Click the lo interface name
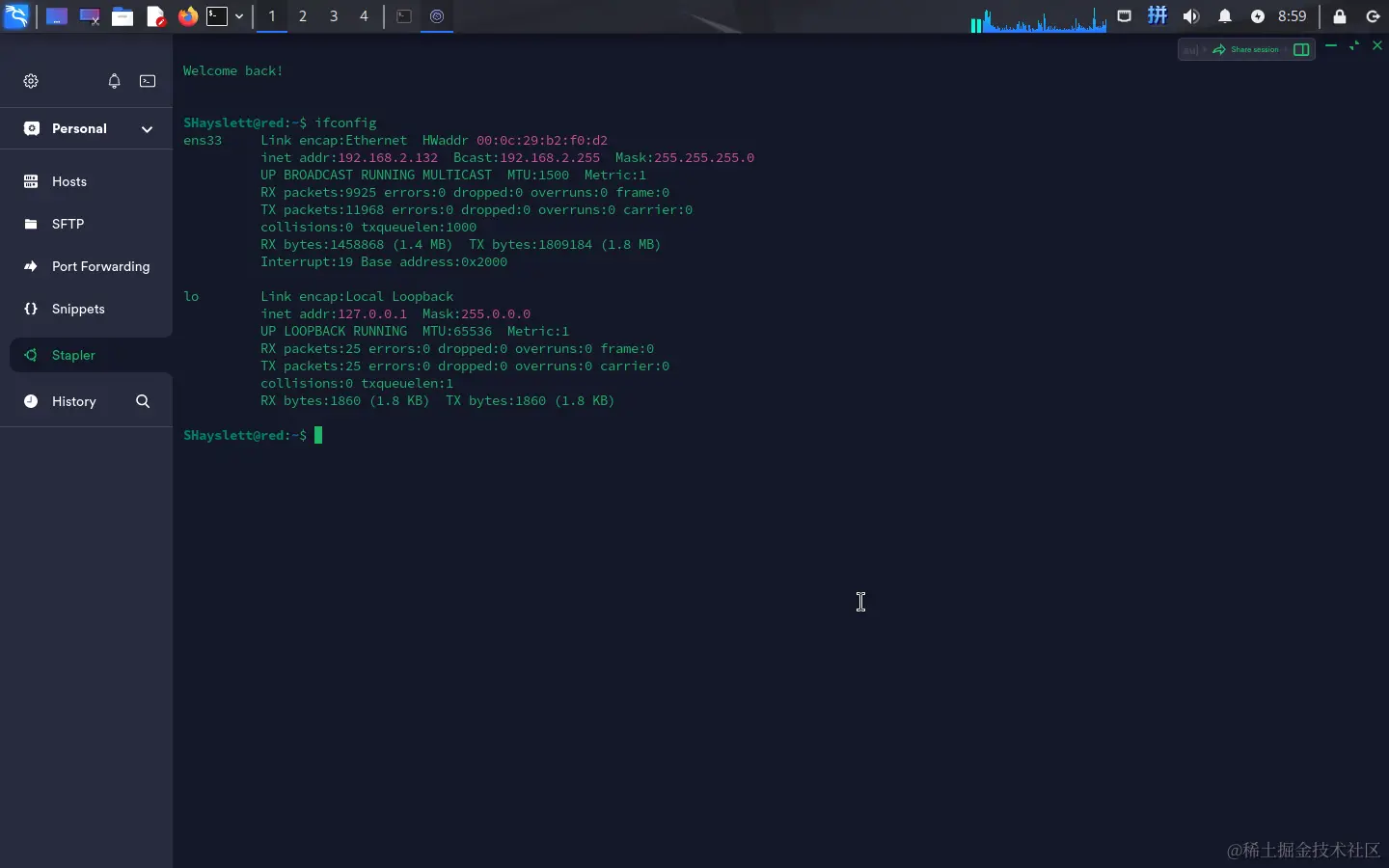1389x868 pixels. 191,296
